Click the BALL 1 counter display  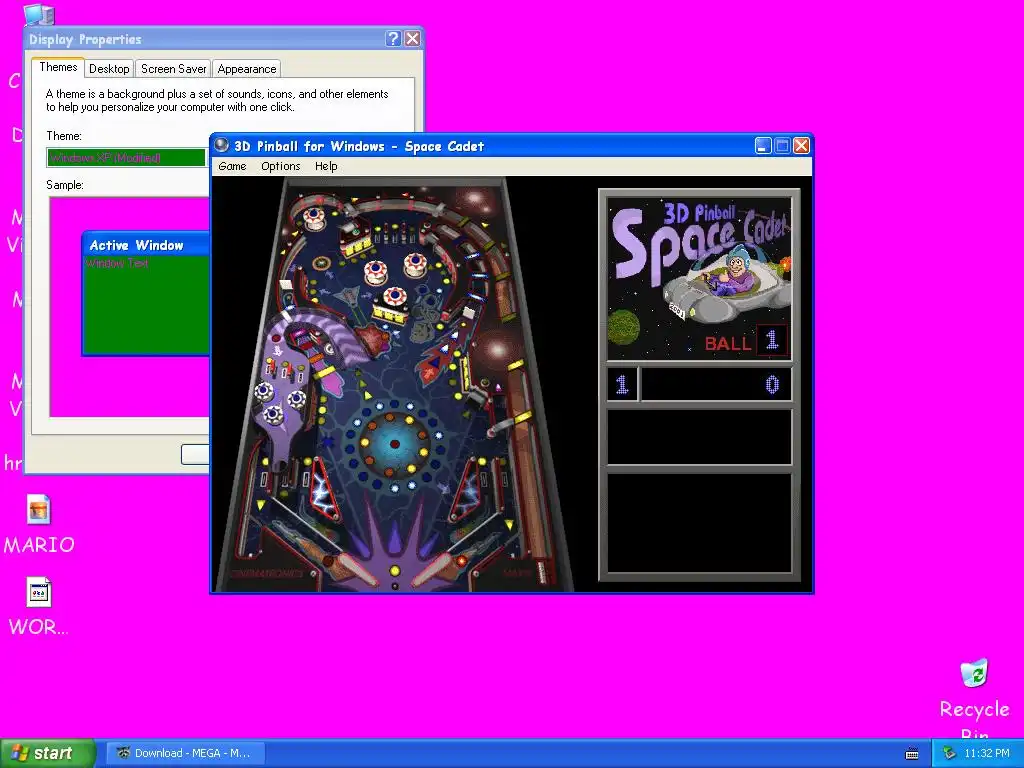click(x=745, y=340)
